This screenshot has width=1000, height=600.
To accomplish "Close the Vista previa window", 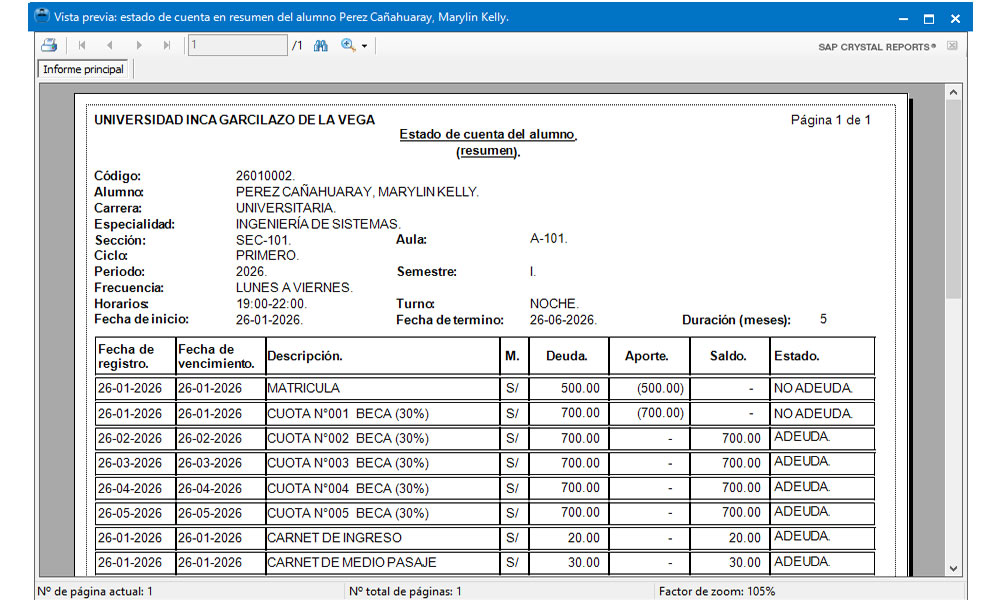I will click(x=955, y=18).
